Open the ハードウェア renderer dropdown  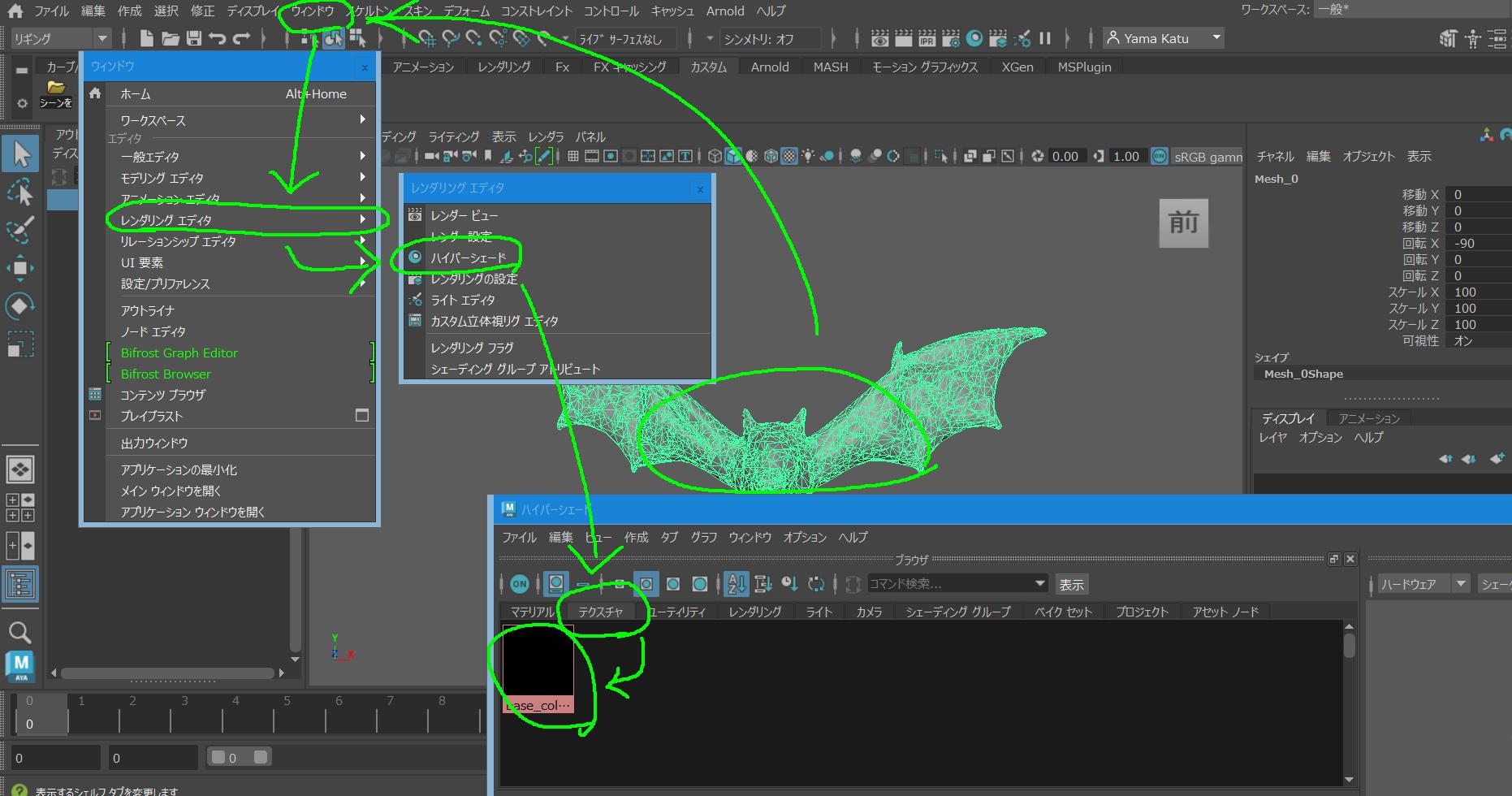point(1425,584)
